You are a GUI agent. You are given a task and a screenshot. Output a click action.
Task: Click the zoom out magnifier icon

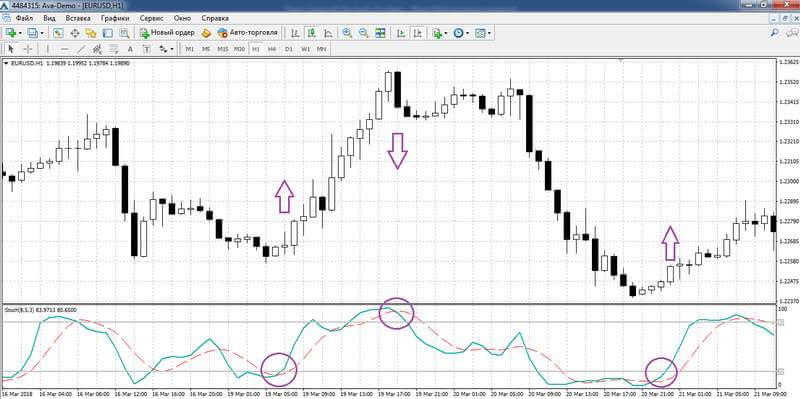tap(364, 33)
